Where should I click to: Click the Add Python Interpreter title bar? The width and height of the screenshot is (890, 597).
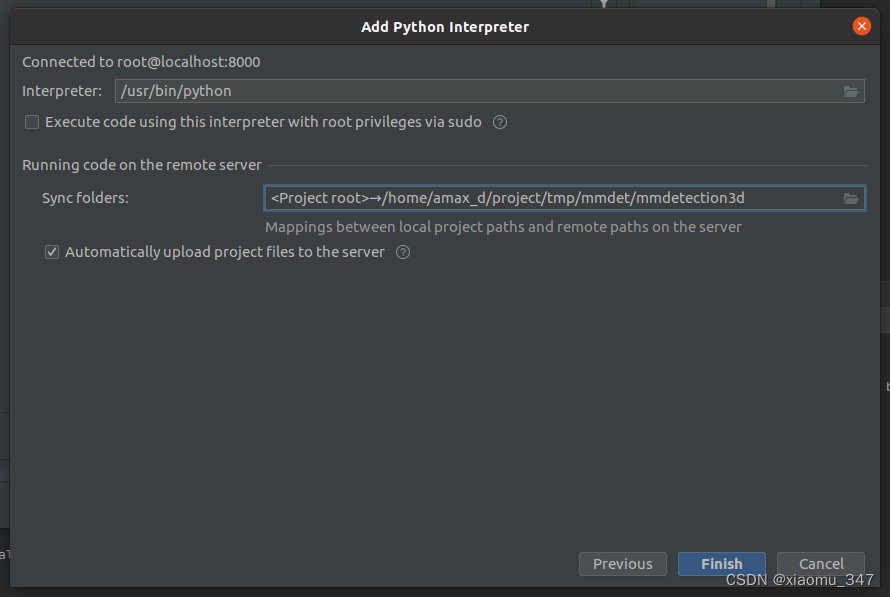tap(445, 27)
